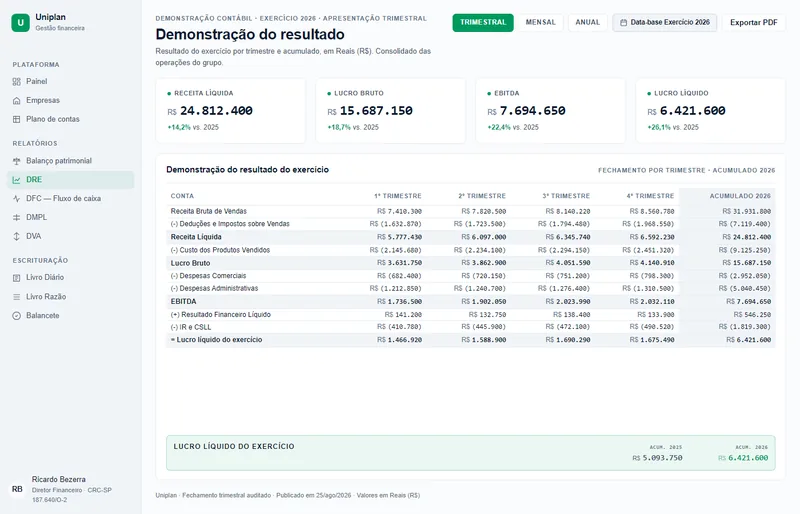The width and height of the screenshot is (800, 514).
Task: Click the DMPL icon in sidebar
Action: (17, 217)
